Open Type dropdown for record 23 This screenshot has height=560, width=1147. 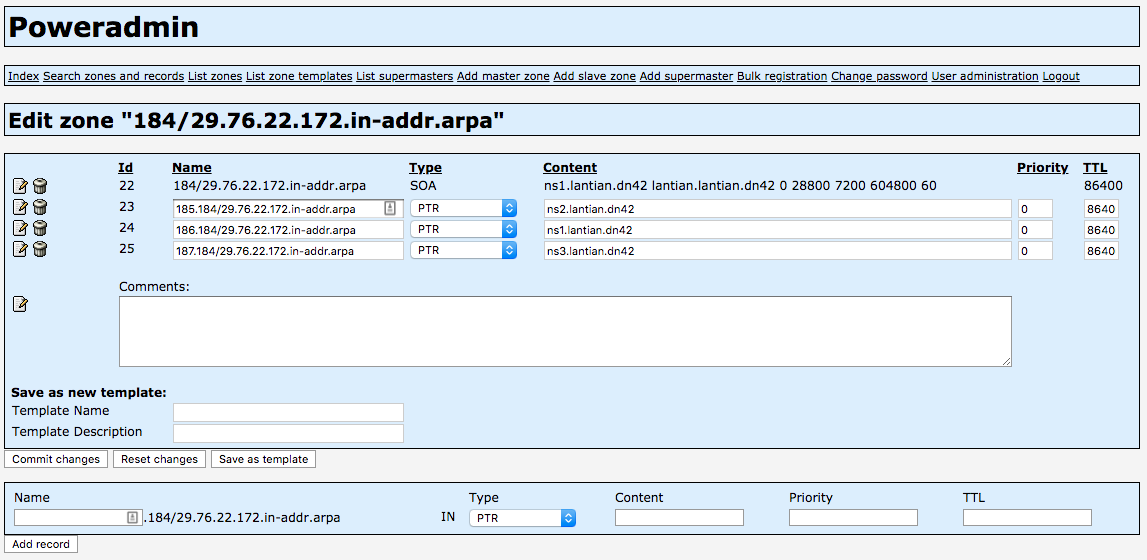pyautogui.click(x=464, y=208)
